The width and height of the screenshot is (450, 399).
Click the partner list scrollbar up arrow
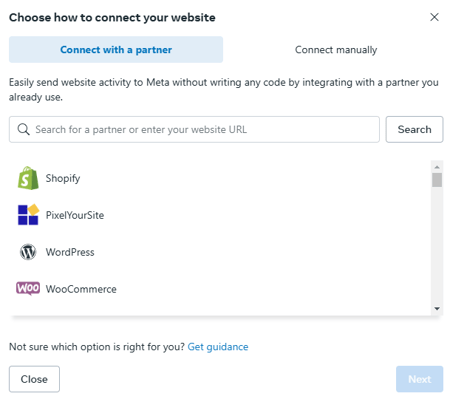pos(437,167)
